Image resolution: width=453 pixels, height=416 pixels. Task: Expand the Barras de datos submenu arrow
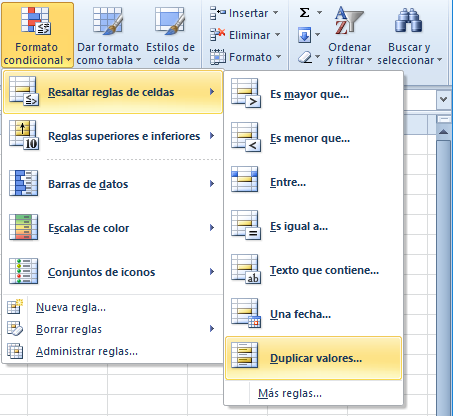[212, 184]
